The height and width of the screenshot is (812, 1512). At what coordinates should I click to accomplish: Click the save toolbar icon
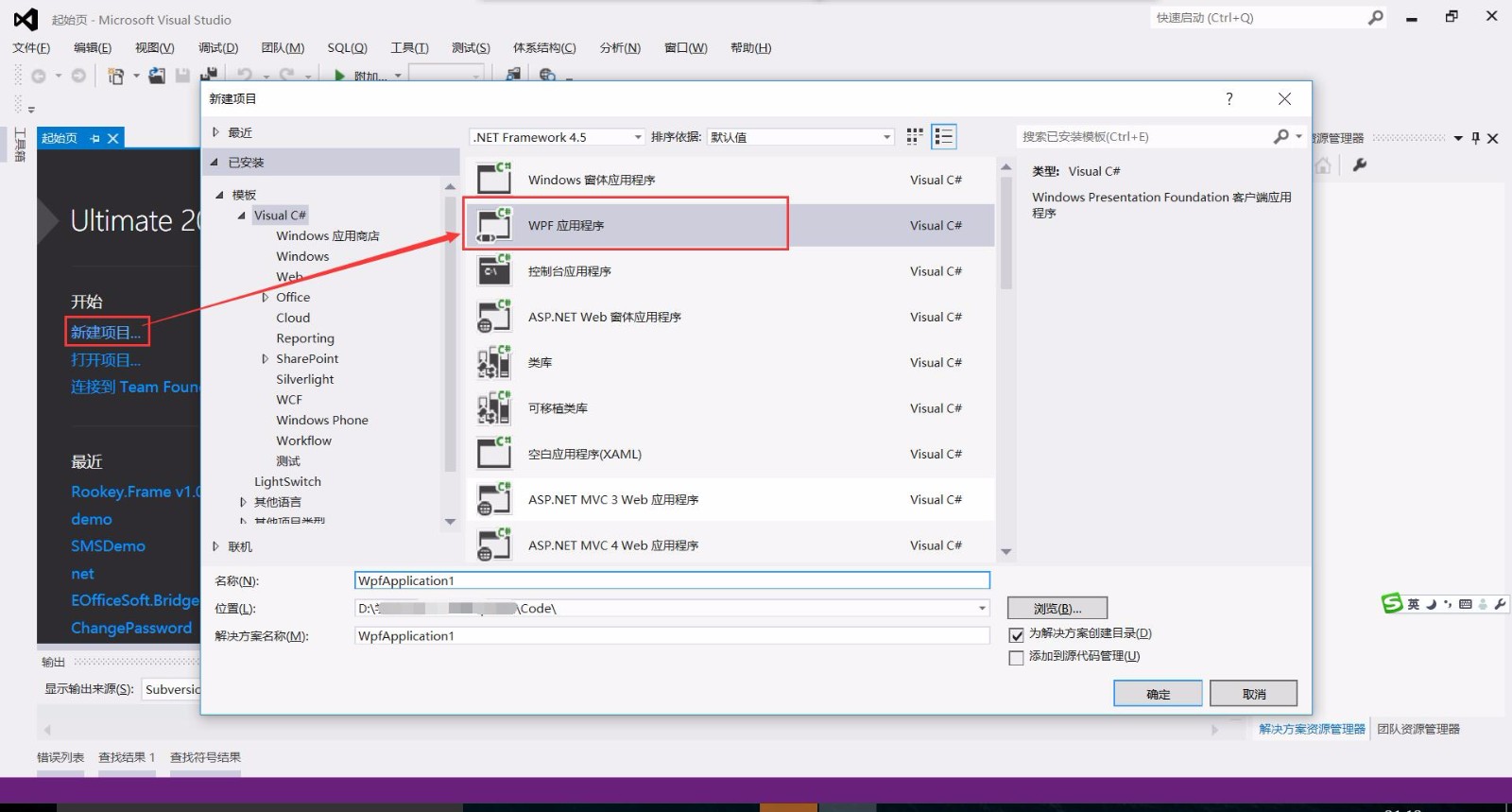pyautogui.click(x=182, y=76)
